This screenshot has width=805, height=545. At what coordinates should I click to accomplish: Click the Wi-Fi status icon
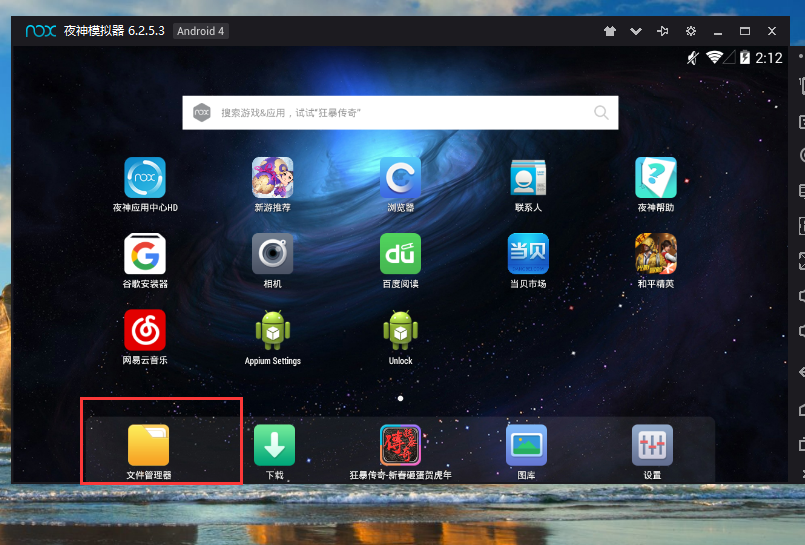coord(714,57)
